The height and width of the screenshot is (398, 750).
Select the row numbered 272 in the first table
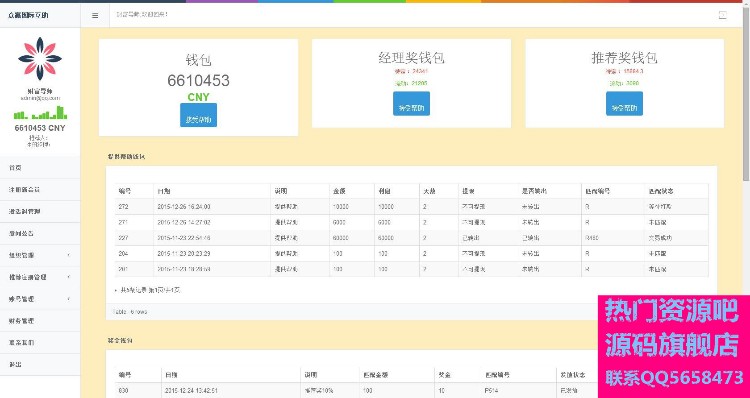[412, 207]
